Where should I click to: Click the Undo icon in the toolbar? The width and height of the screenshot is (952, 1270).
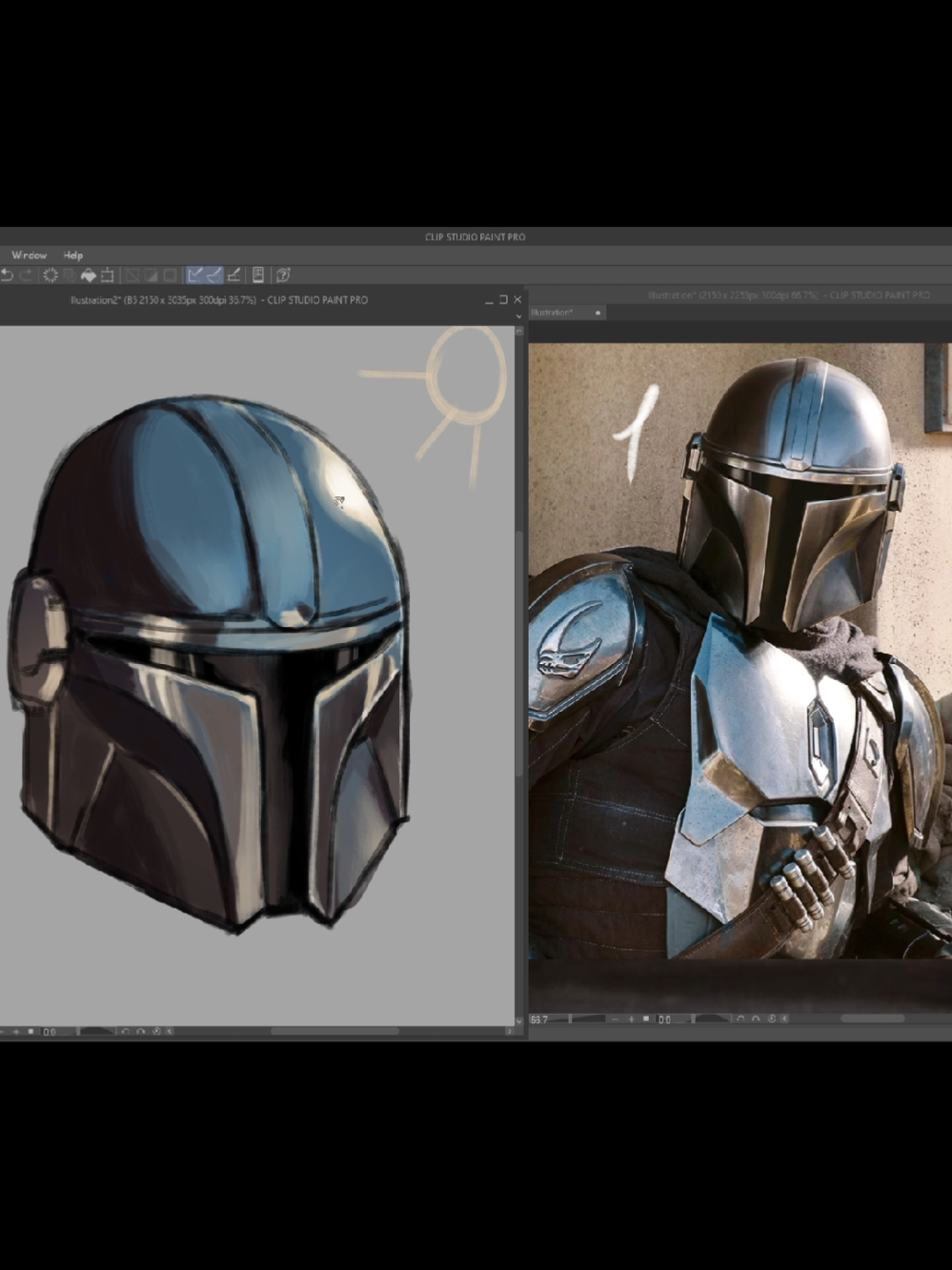9,275
